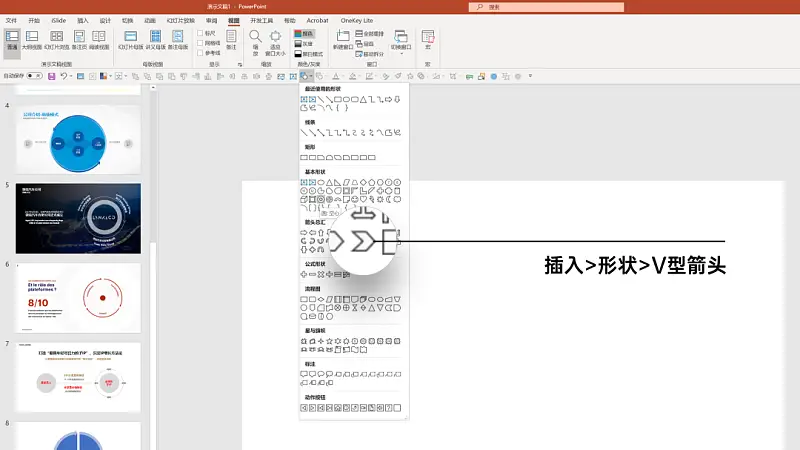Click the Notes (备注) button in Show group
This screenshot has height=450, width=800.
click(231, 40)
